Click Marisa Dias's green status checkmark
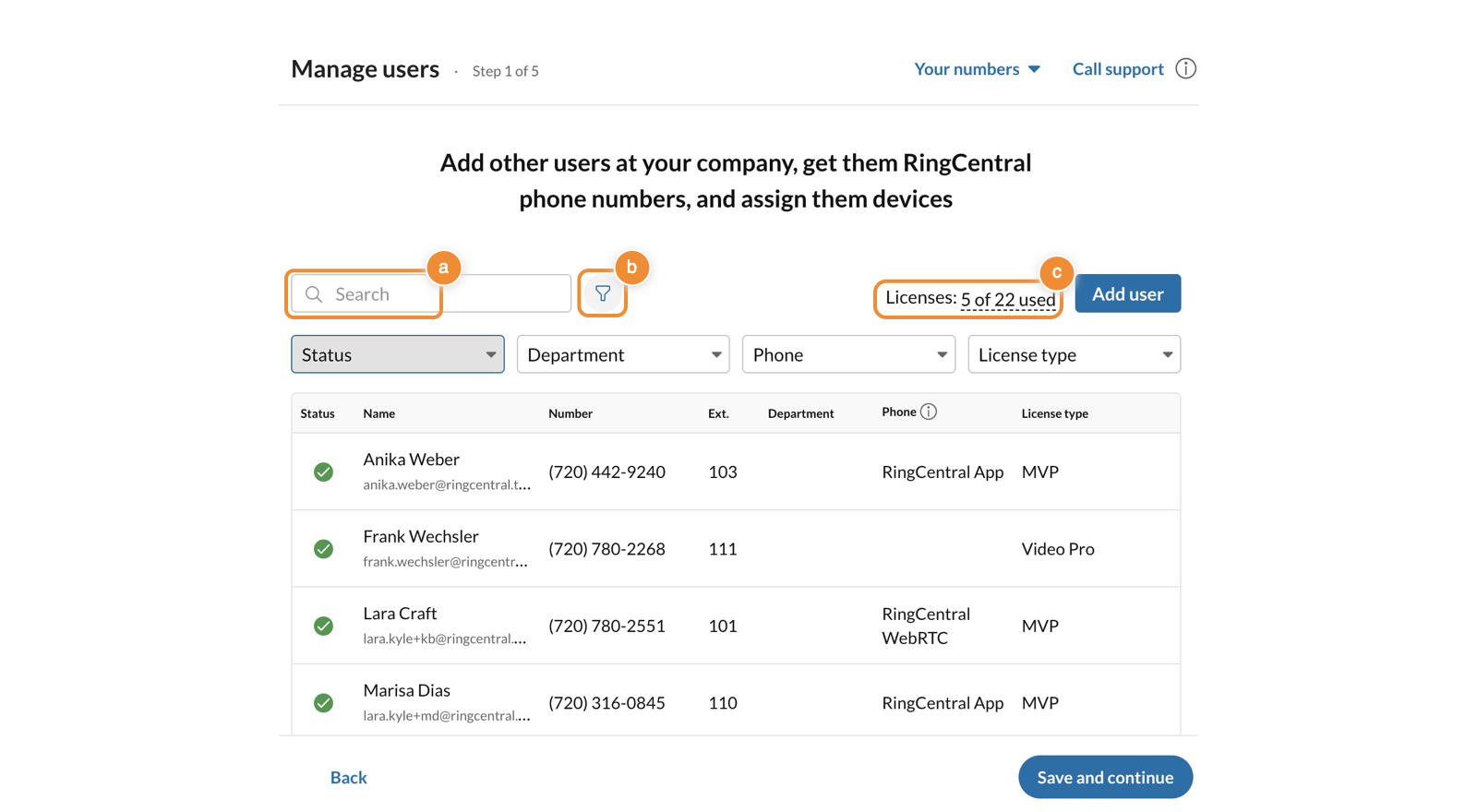The image size is (1477, 812). (323, 703)
